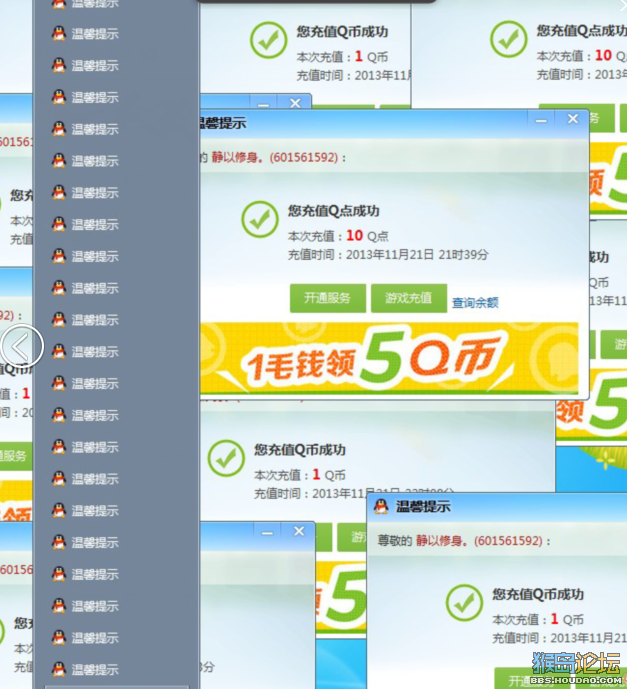This screenshot has height=689, width=627.
Task: Close the window overlapping the lower 5 banner
Action: pyautogui.click(x=299, y=531)
